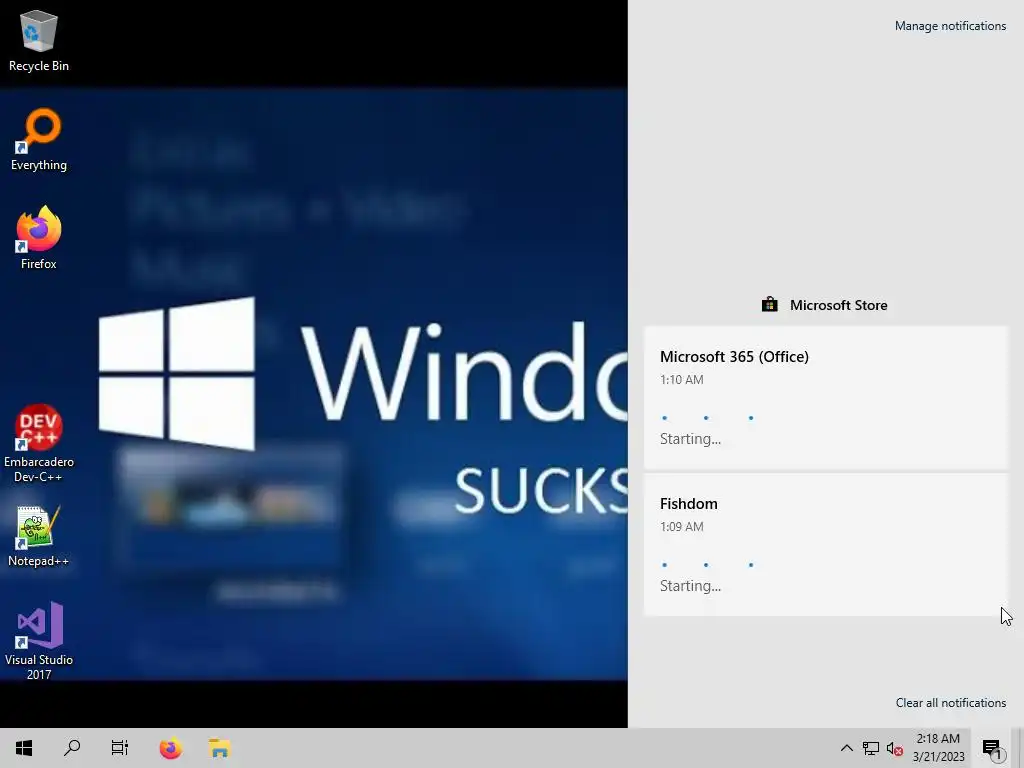Open the Fishdom notification

pyautogui.click(x=826, y=545)
